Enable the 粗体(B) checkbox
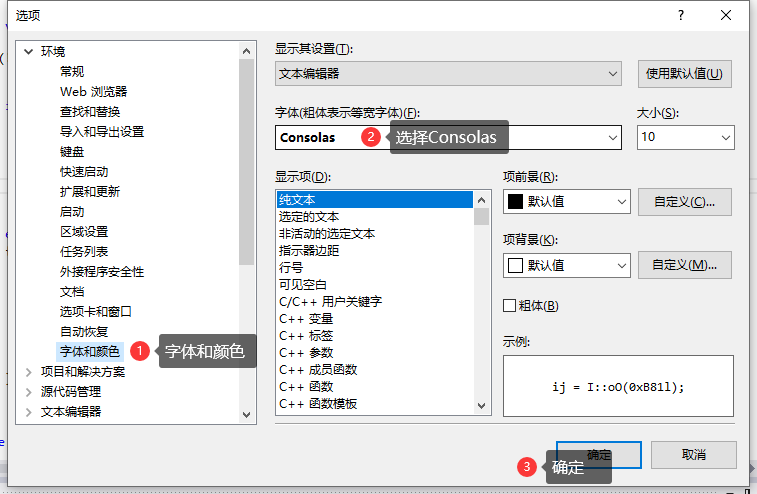The image size is (757, 494). tap(510, 306)
